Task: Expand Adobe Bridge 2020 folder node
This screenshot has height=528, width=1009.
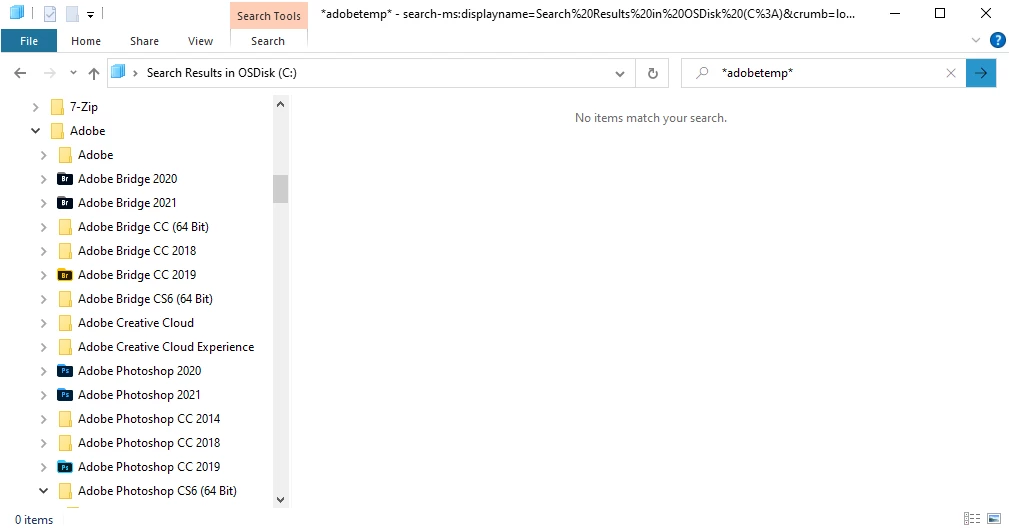Action: [43, 179]
